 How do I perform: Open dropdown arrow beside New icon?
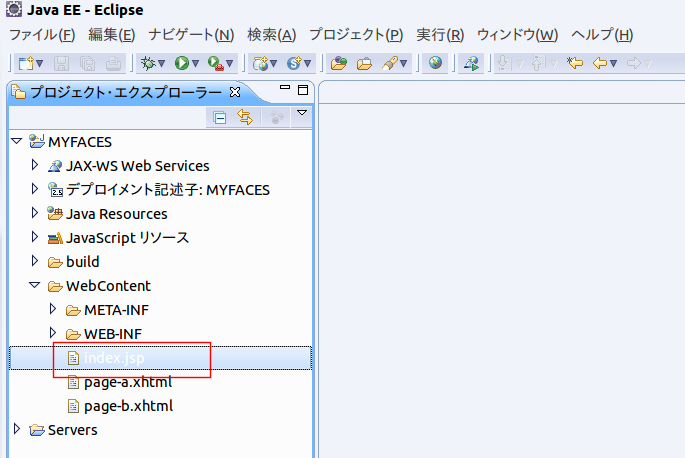(x=40, y=64)
